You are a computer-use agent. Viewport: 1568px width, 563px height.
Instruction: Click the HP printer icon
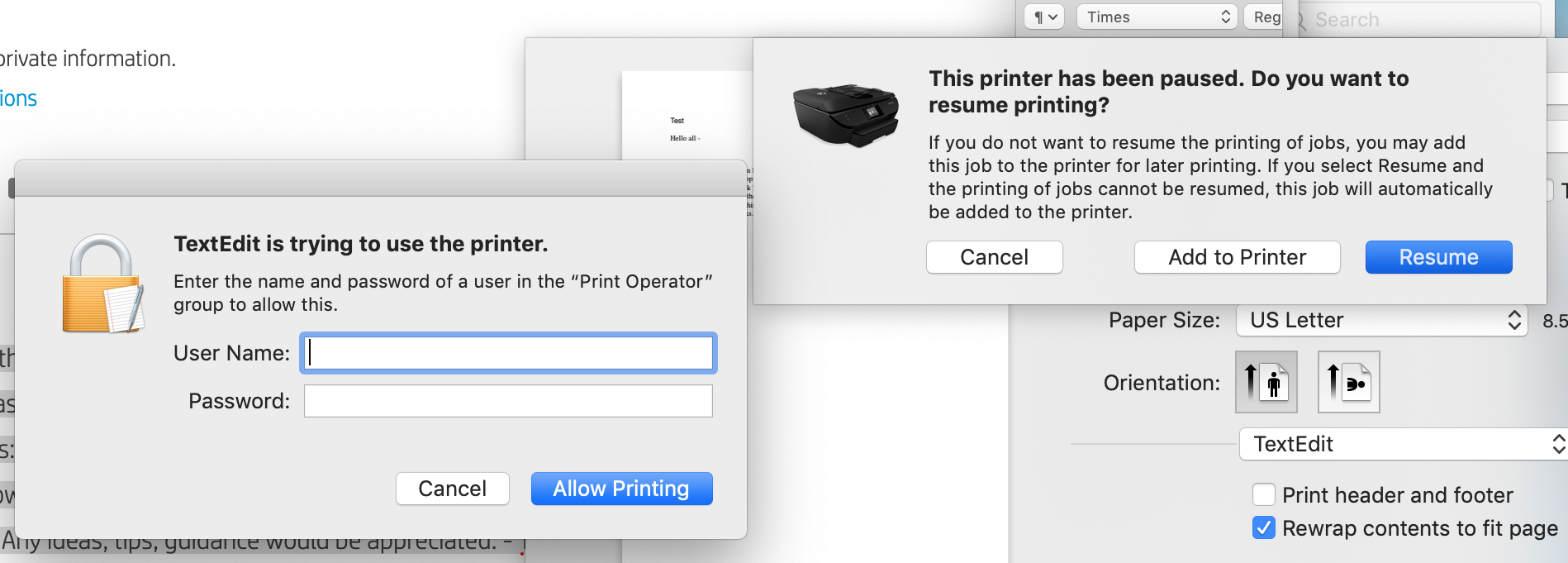click(x=845, y=114)
